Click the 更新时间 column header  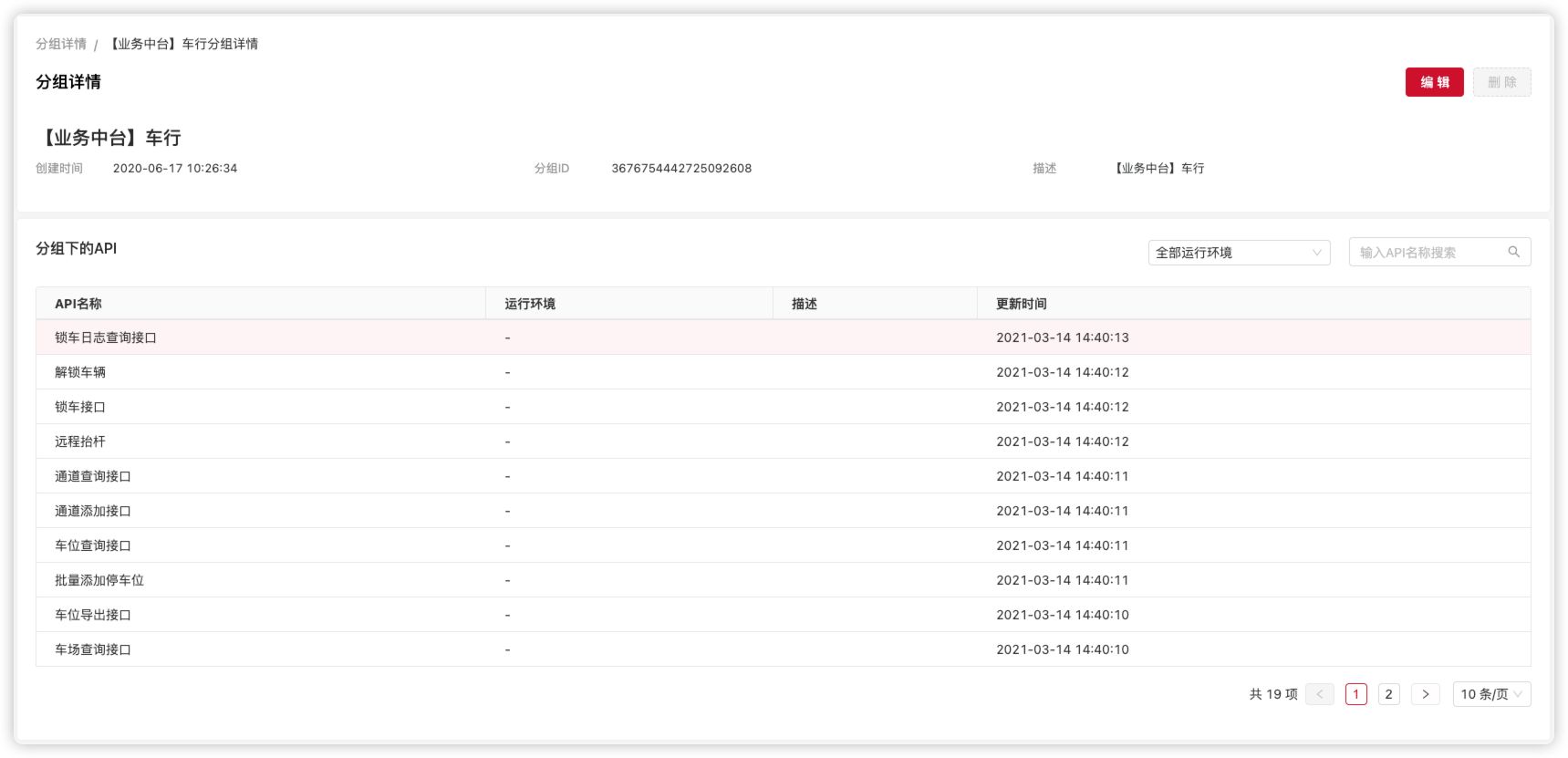(x=1021, y=304)
